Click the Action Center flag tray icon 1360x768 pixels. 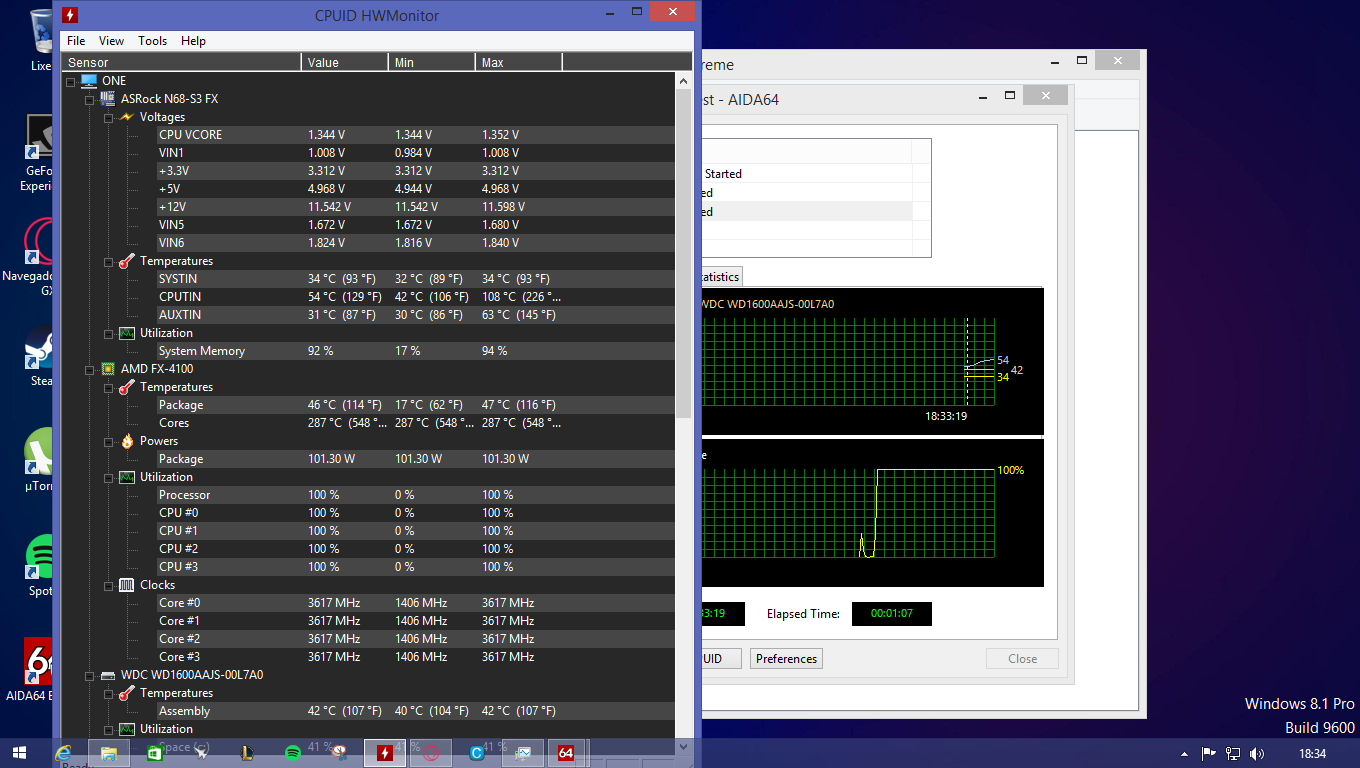coord(1209,754)
